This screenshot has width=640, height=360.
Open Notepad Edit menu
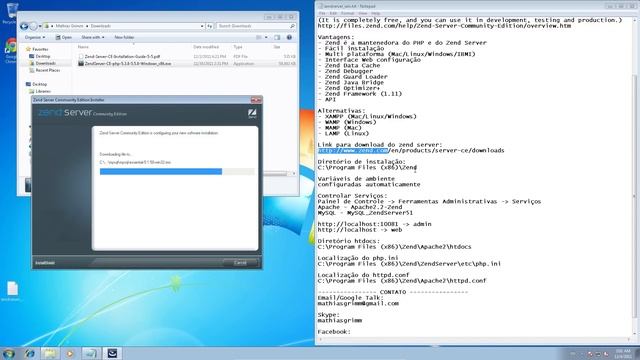[x=333, y=13]
